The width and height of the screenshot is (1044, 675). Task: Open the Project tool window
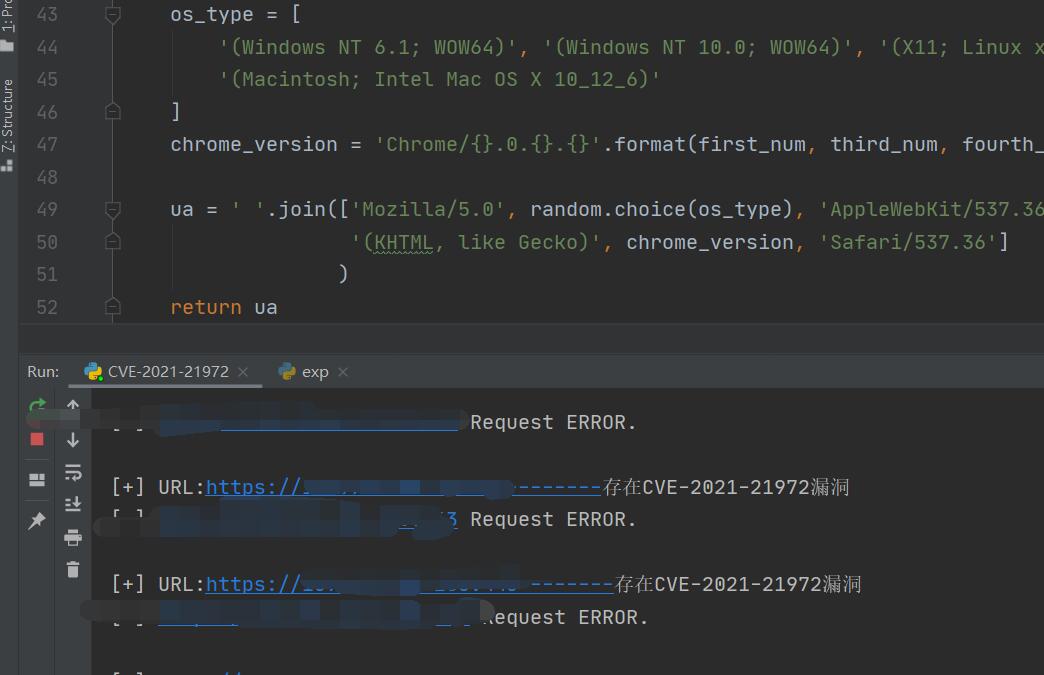coord(8,25)
